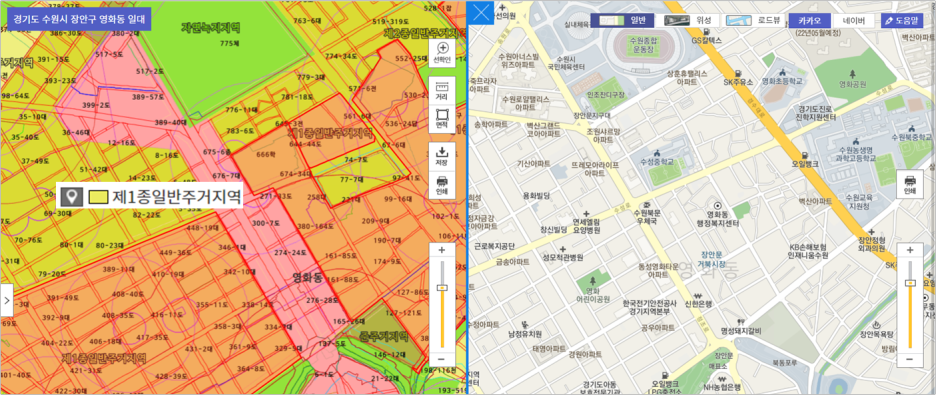Screen dimensions: 936x395
Task: Click the 자연녹지지역 zone label
Action: (211, 27)
